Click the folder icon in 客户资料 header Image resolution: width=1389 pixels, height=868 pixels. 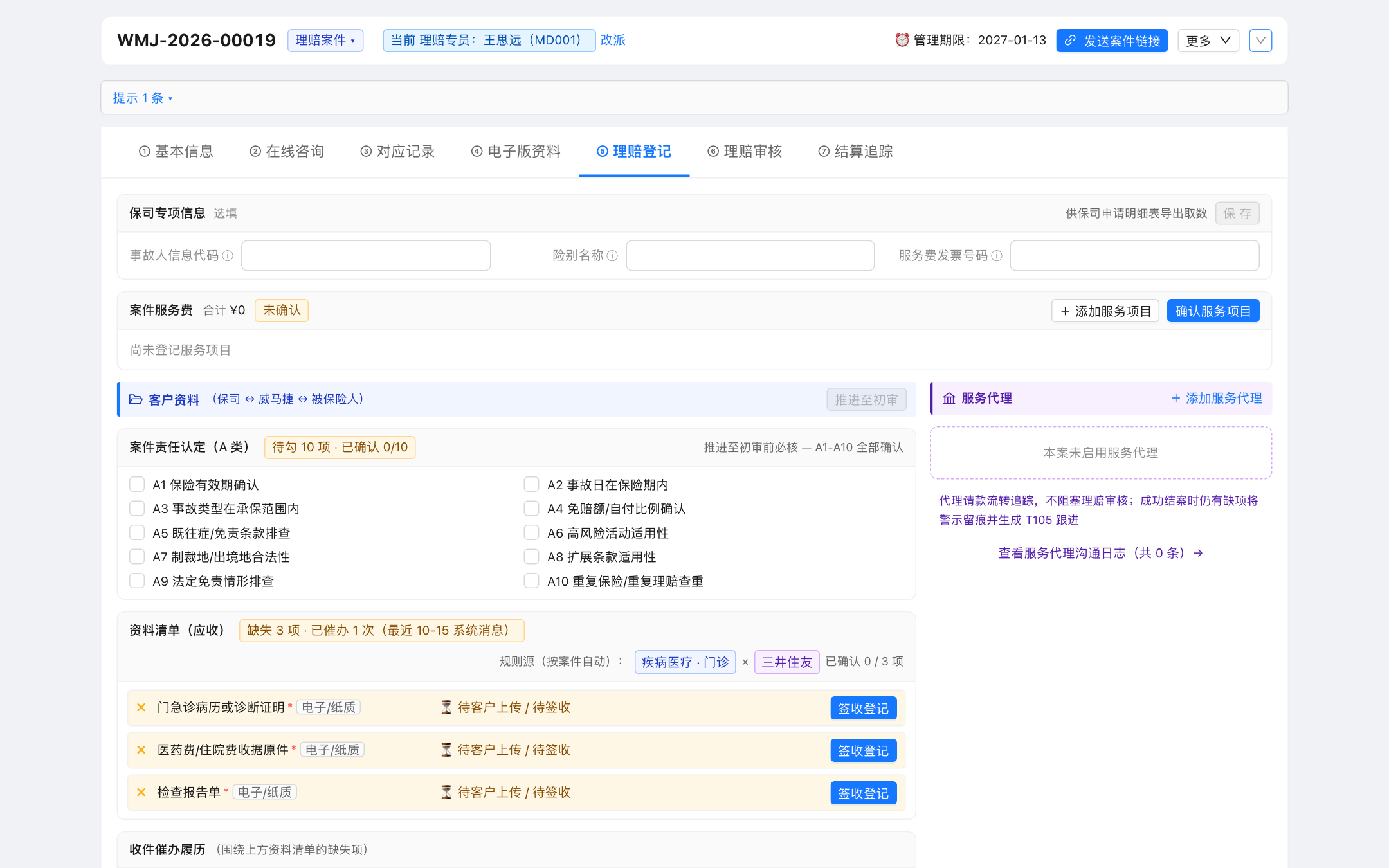coord(136,399)
